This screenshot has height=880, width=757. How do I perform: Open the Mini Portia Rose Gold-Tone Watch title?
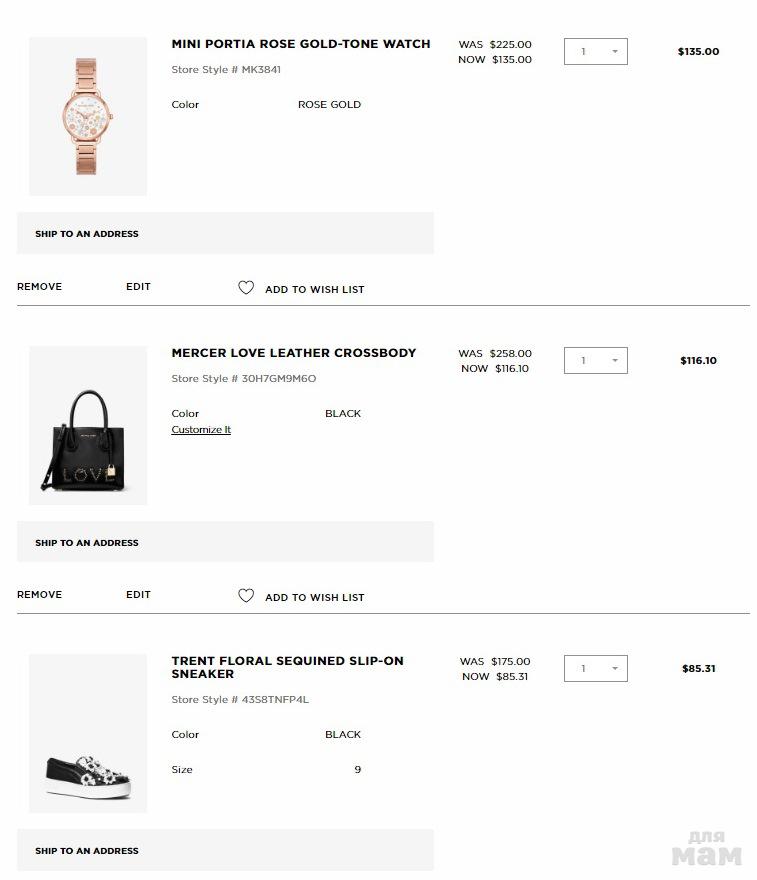[301, 44]
